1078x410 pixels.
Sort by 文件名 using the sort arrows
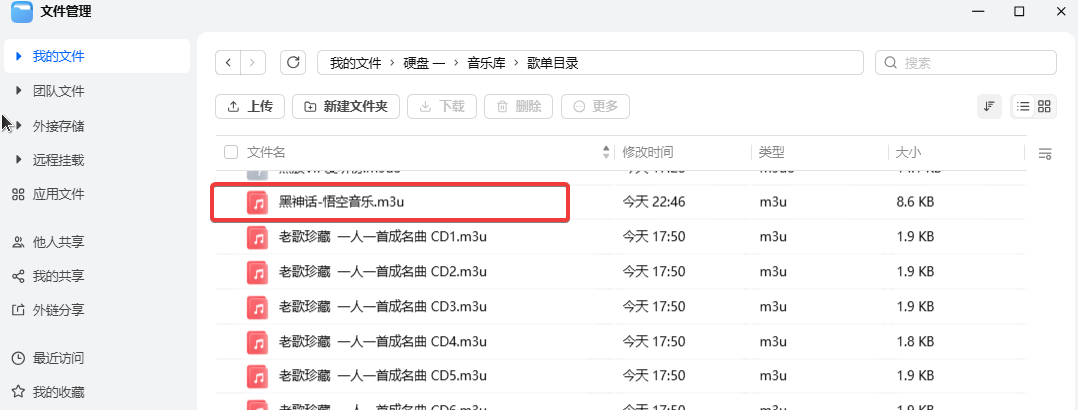point(606,152)
